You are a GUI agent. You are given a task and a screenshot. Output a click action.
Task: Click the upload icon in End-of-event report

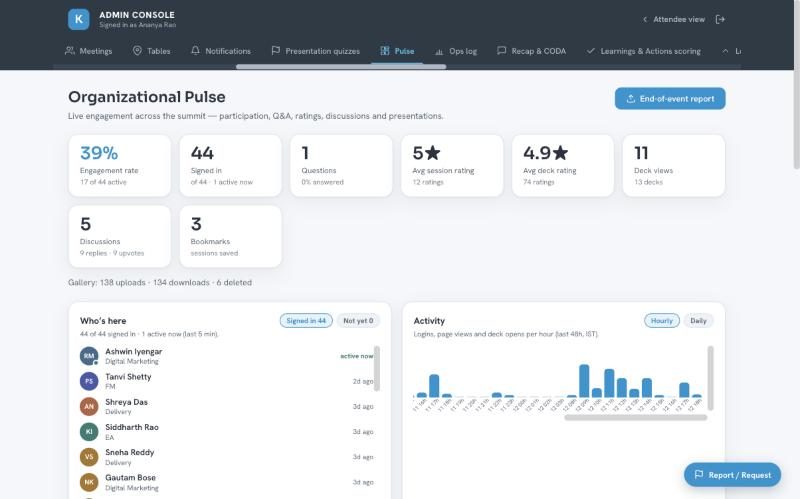pyautogui.click(x=631, y=98)
